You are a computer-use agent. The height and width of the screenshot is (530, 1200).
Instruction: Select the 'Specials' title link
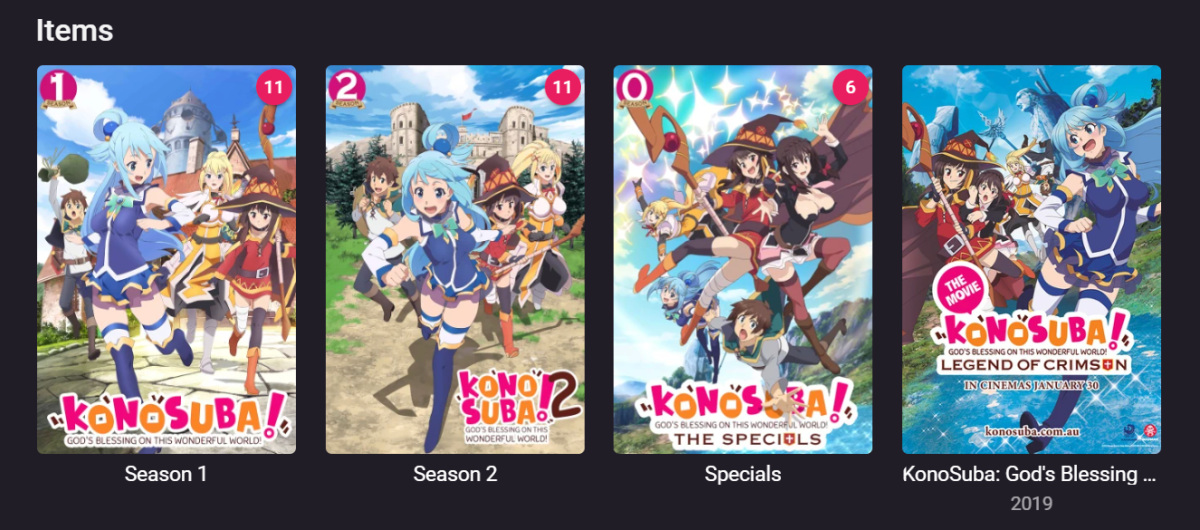pos(743,474)
